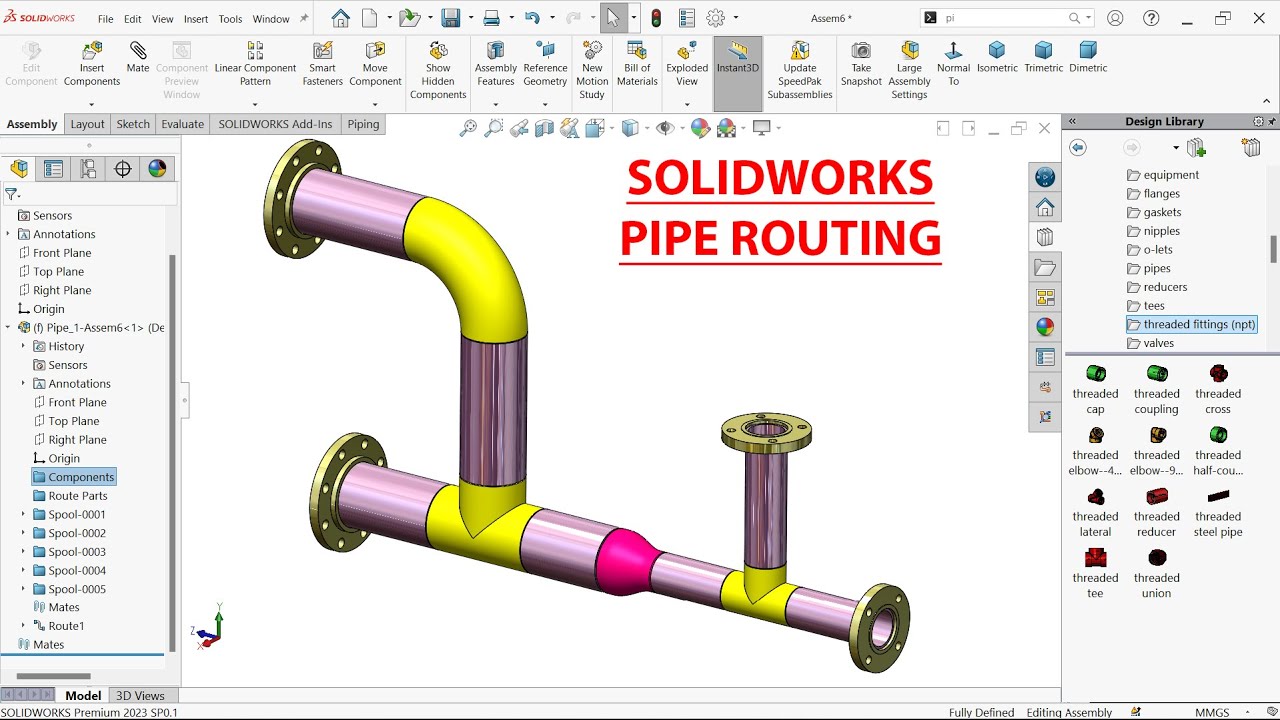Open Reference Geometry tool
The width and height of the screenshot is (1280, 720).
545,64
